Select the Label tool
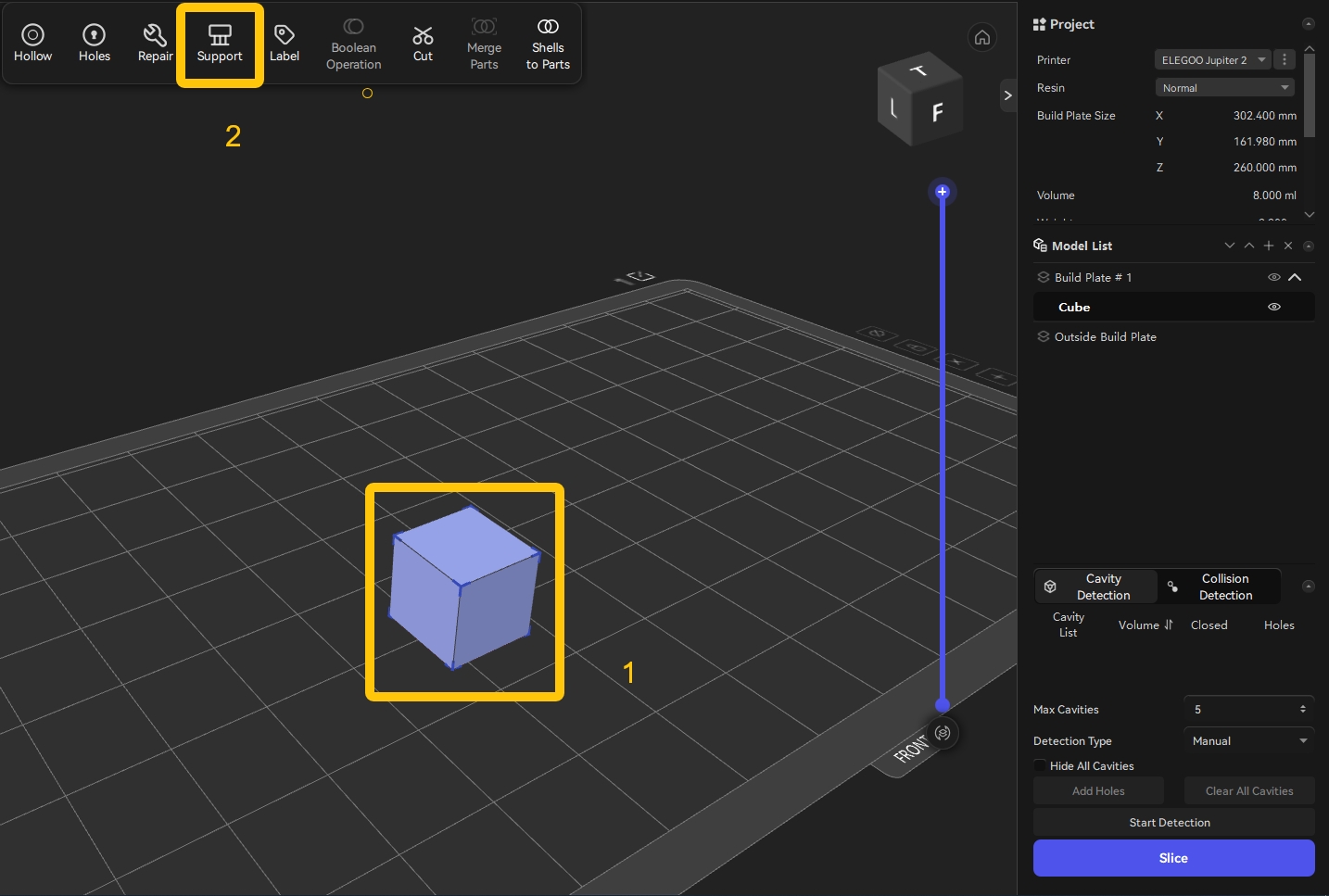This screenshot has width=1329, height=896. click(x=285, y=44)
